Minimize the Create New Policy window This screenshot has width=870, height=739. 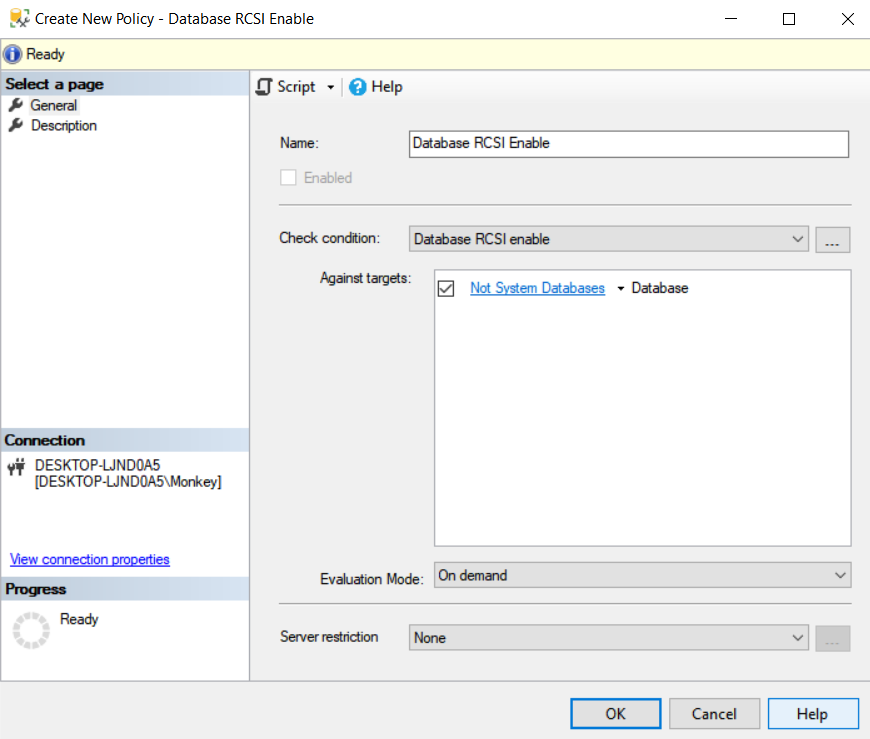[731, 19]
